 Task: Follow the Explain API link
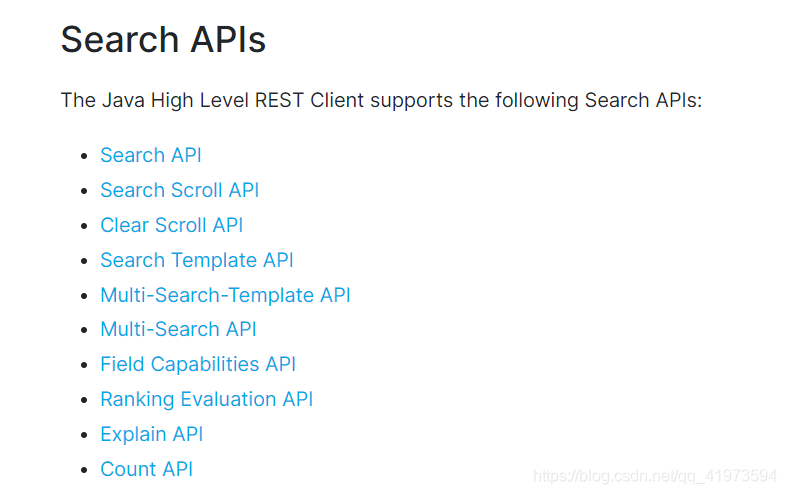point(151,434)
